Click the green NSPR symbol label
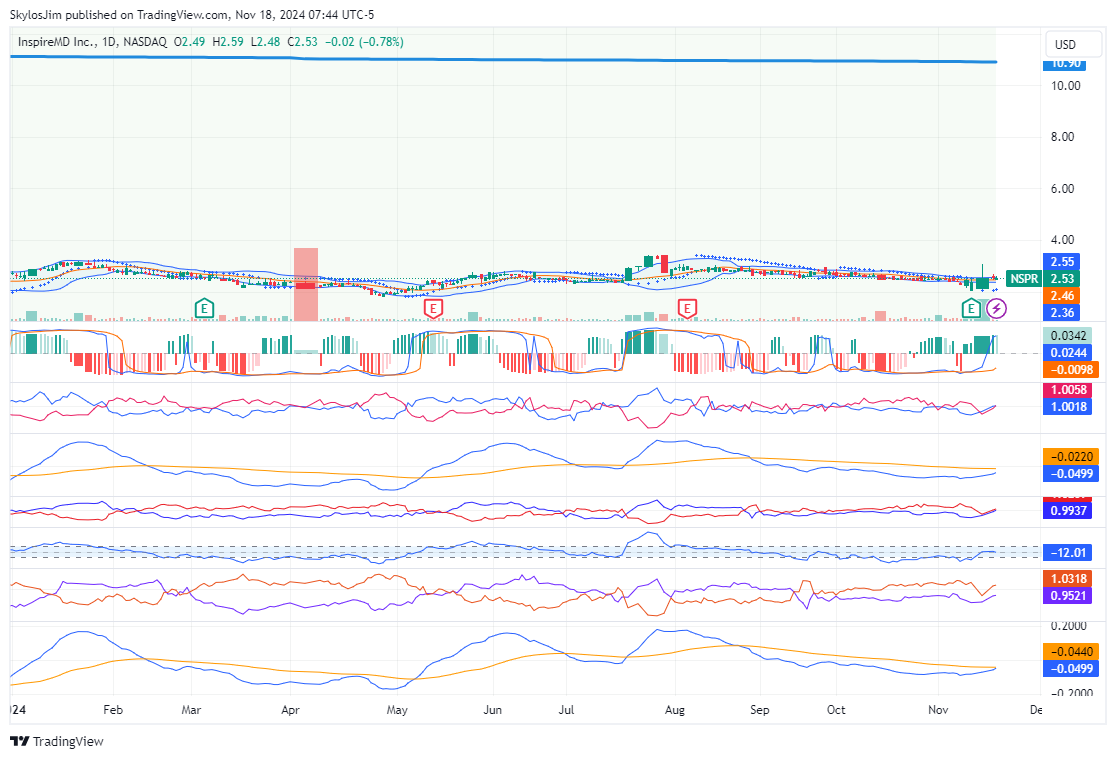The image size is (1116, 759). tap(1023, 279)
